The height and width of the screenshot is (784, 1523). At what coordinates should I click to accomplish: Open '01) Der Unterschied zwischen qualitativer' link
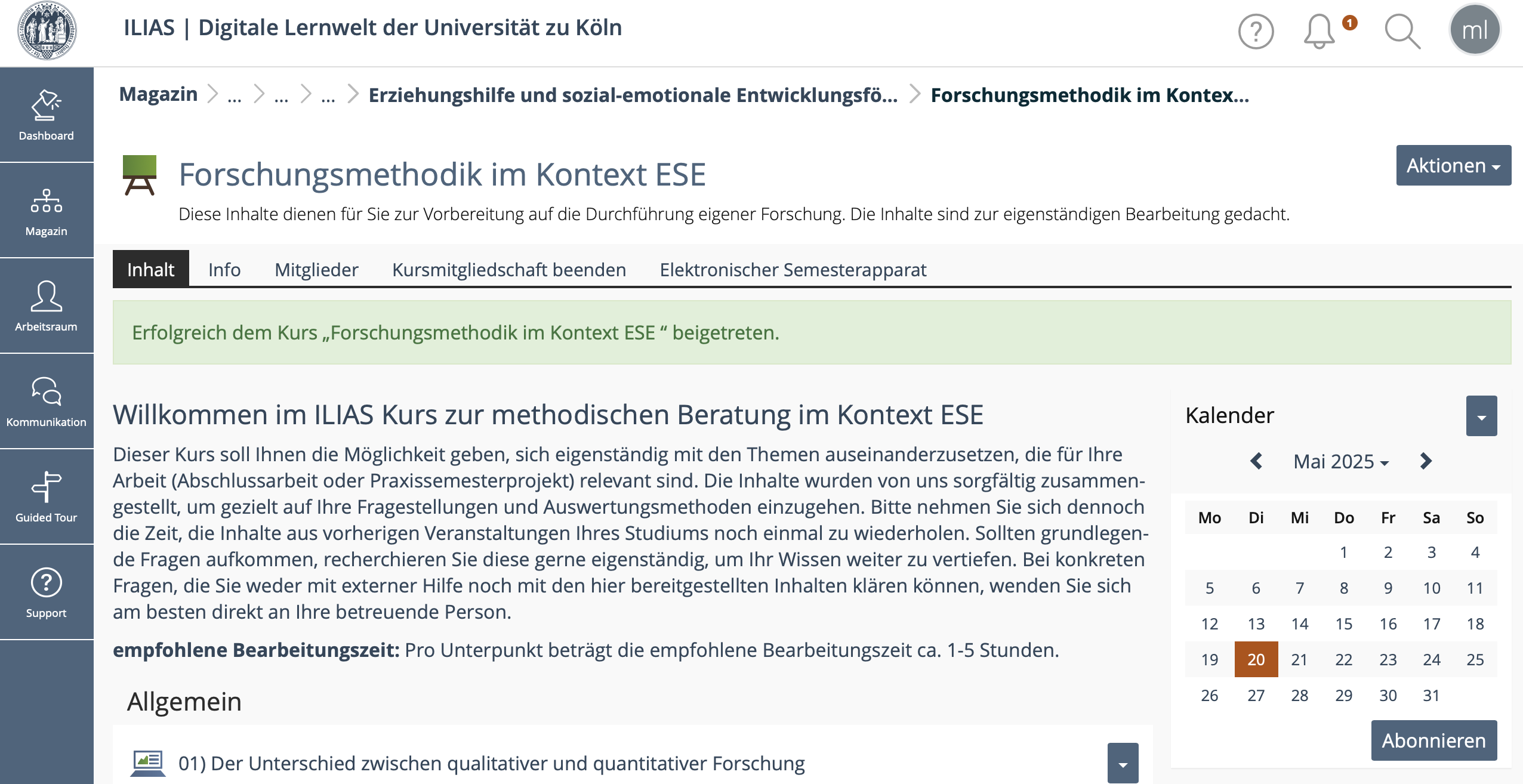[x=491, y=763]
